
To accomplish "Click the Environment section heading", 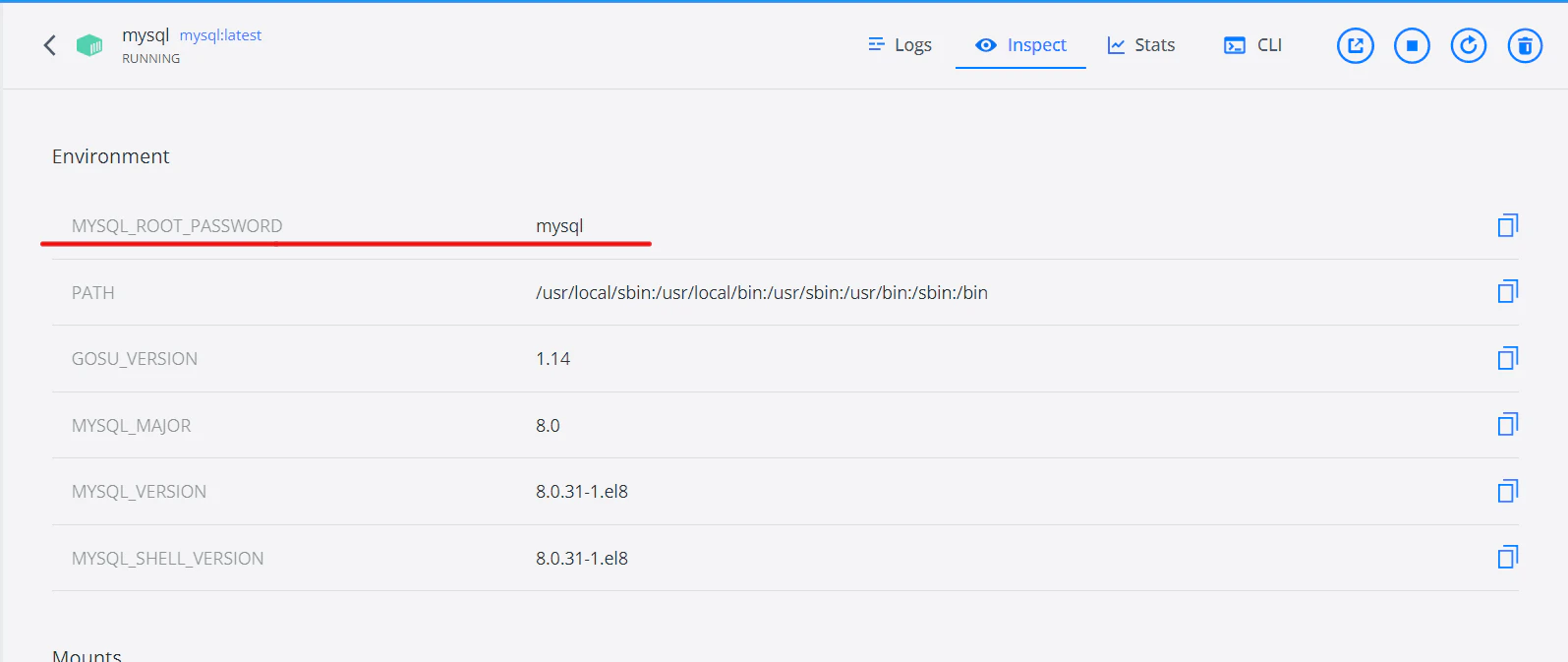I will (x=111, y=156).
